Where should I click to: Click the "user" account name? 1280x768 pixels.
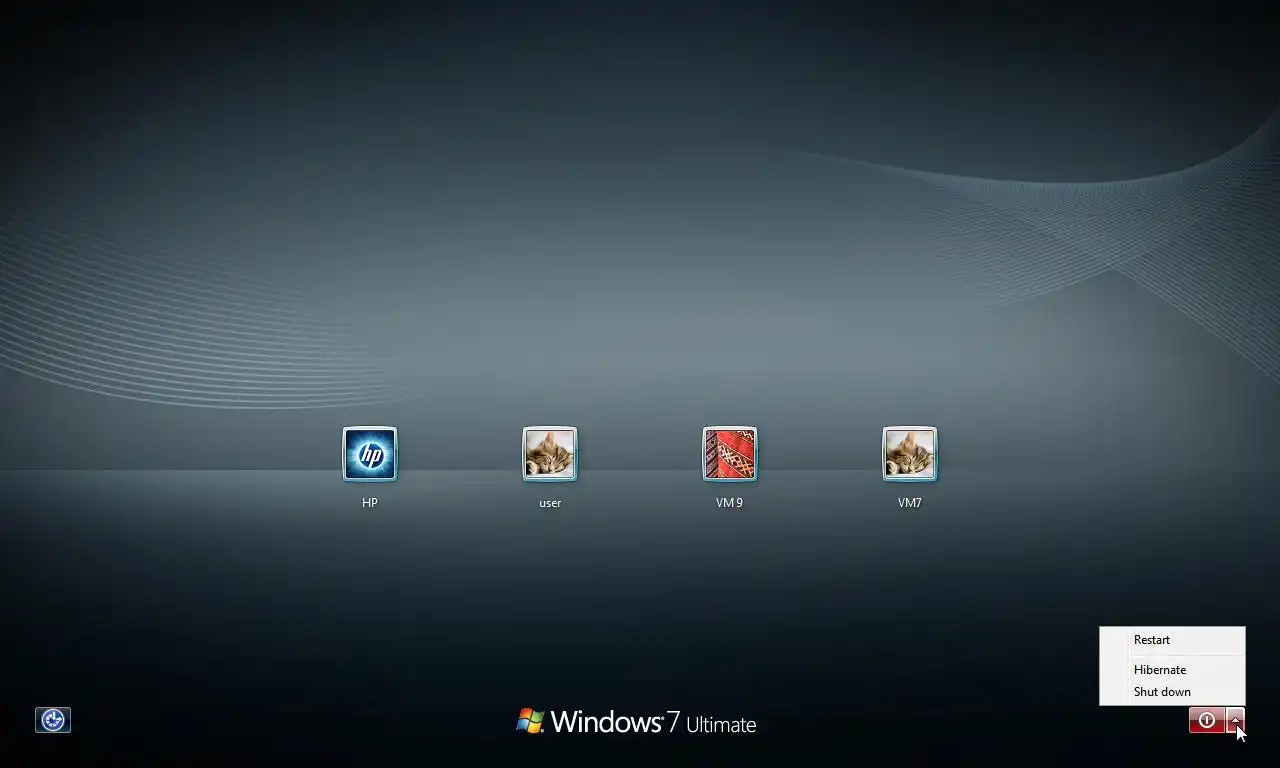(x=550, y=503)
